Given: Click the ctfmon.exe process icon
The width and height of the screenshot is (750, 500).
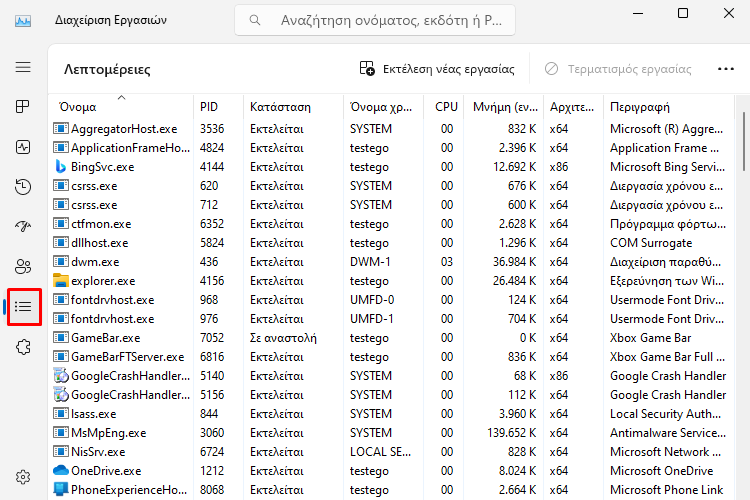Looking at the screenshot, I should (x=61, y=223).
